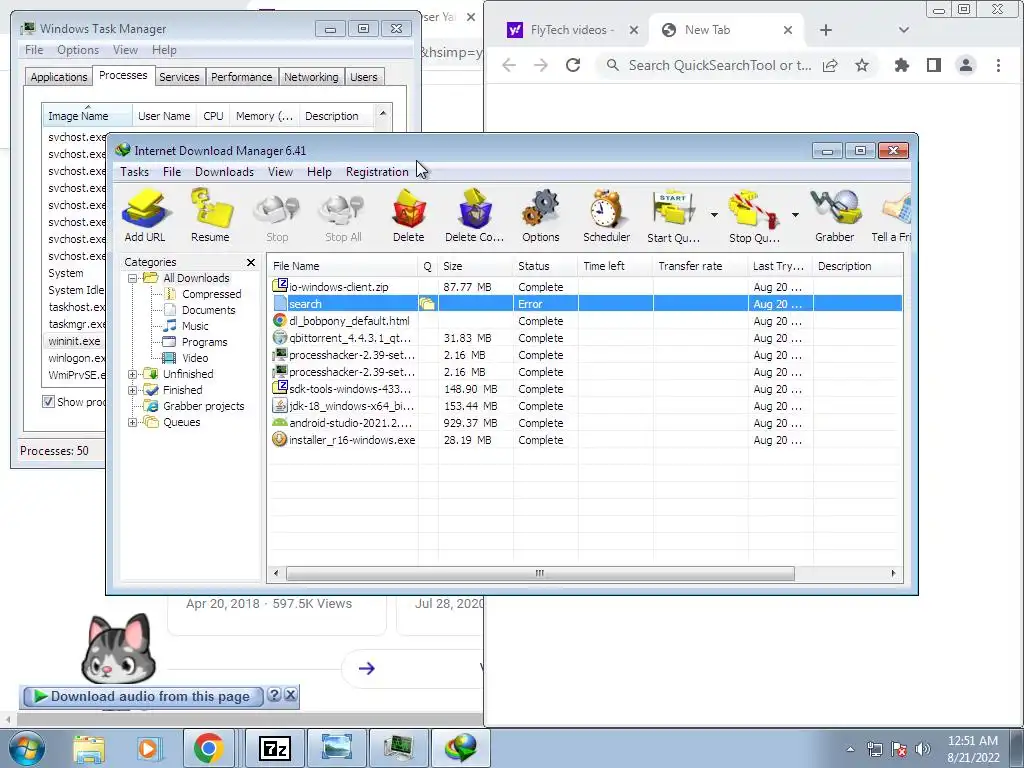Select dl_bobpony_default.html download row
The width and height of the screenshot is (1024, 768).
[x=585, y=321]
